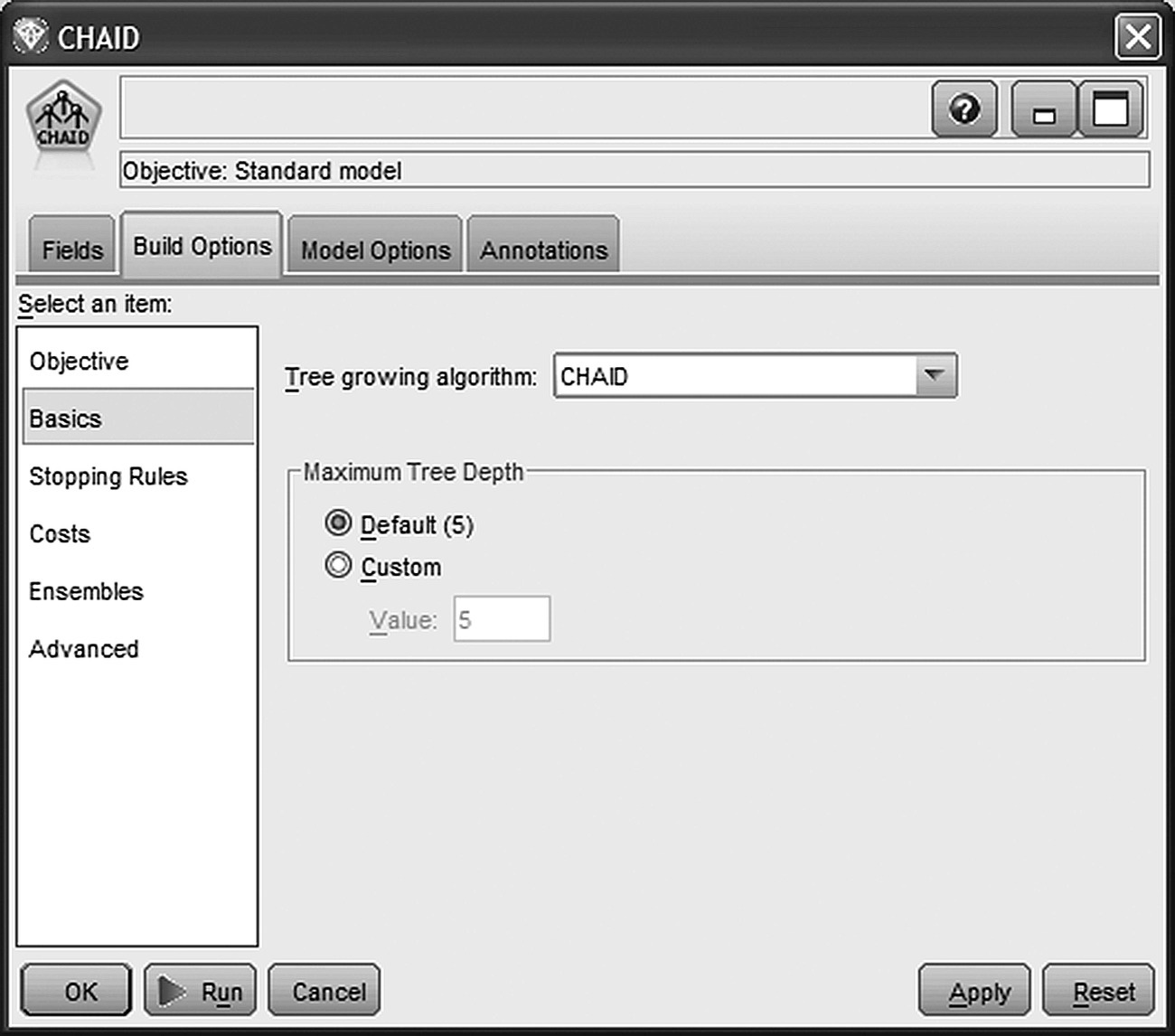Open the Tree growing algorithm dropdown

(756, 375)
